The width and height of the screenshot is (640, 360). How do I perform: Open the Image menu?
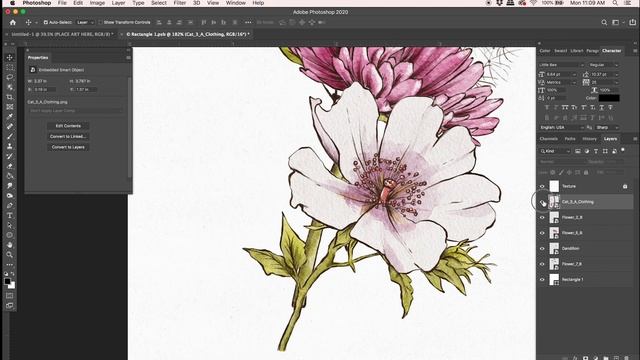pos(97,3)
